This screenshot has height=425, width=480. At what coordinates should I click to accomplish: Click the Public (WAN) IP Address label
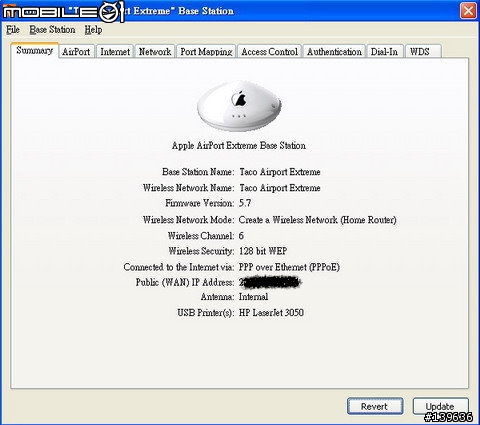tap(185, 282)
